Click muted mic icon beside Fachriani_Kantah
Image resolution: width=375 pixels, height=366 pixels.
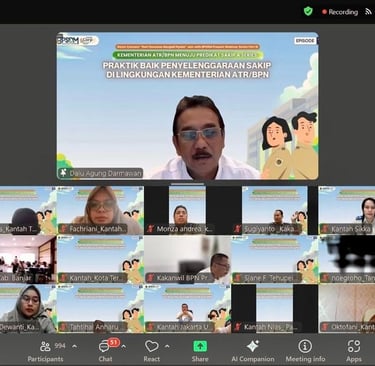pos(63,229)
